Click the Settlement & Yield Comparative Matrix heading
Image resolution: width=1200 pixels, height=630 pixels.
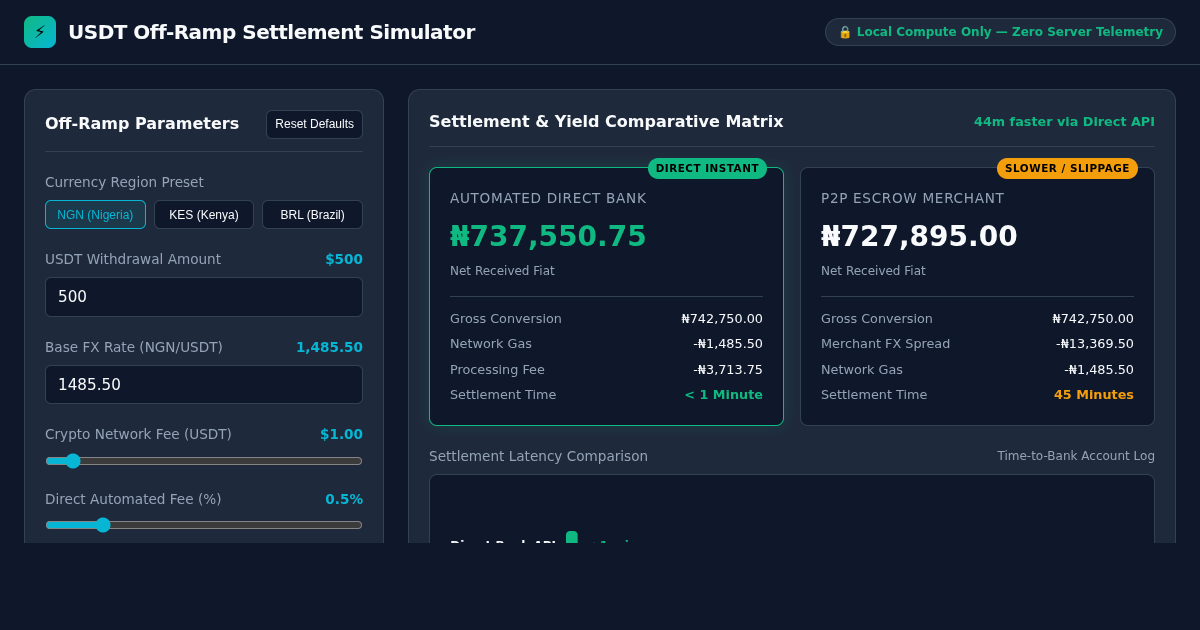point(606,122)
